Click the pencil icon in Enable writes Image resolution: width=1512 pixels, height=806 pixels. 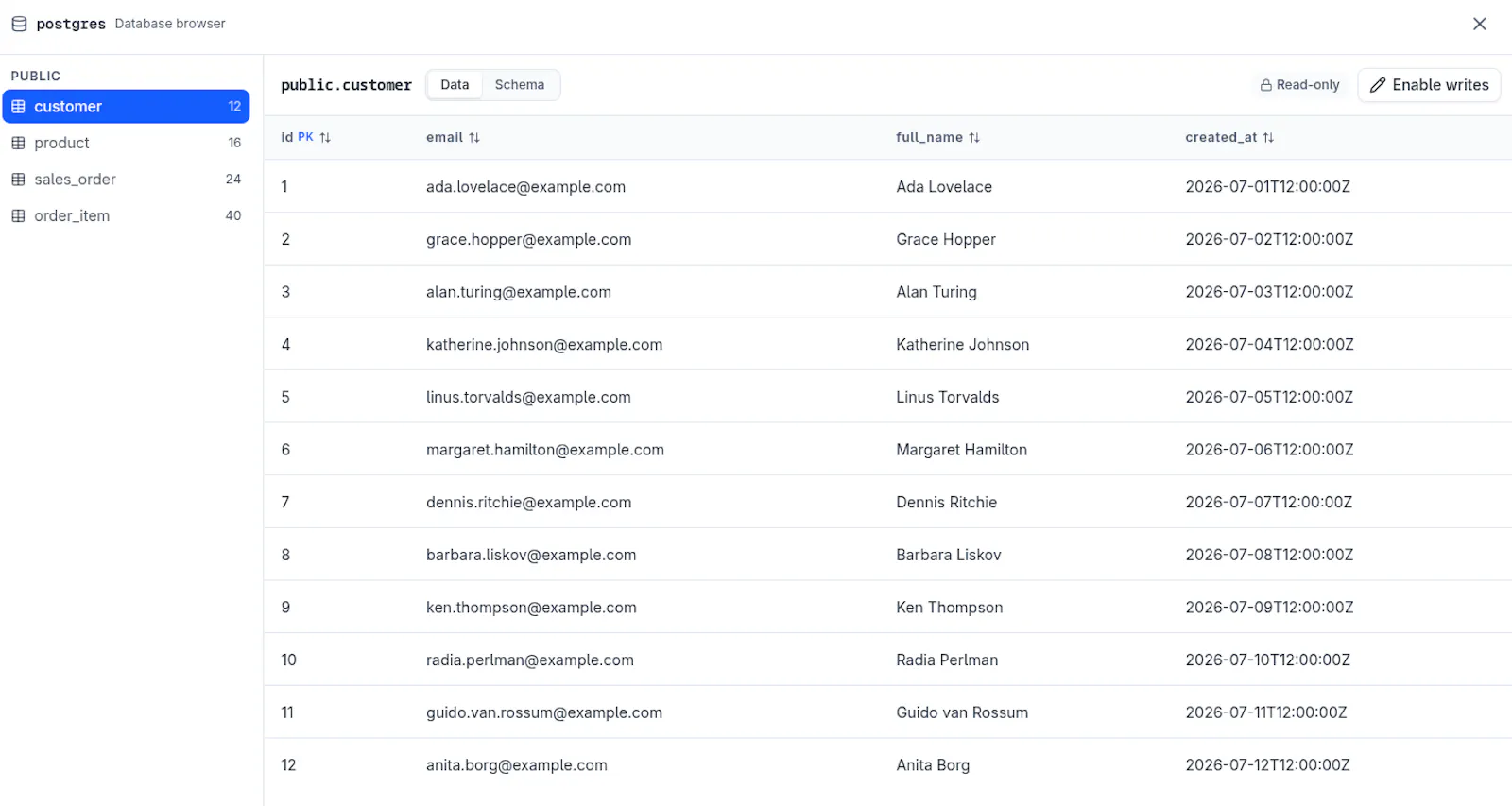[x=1378, y=85]
